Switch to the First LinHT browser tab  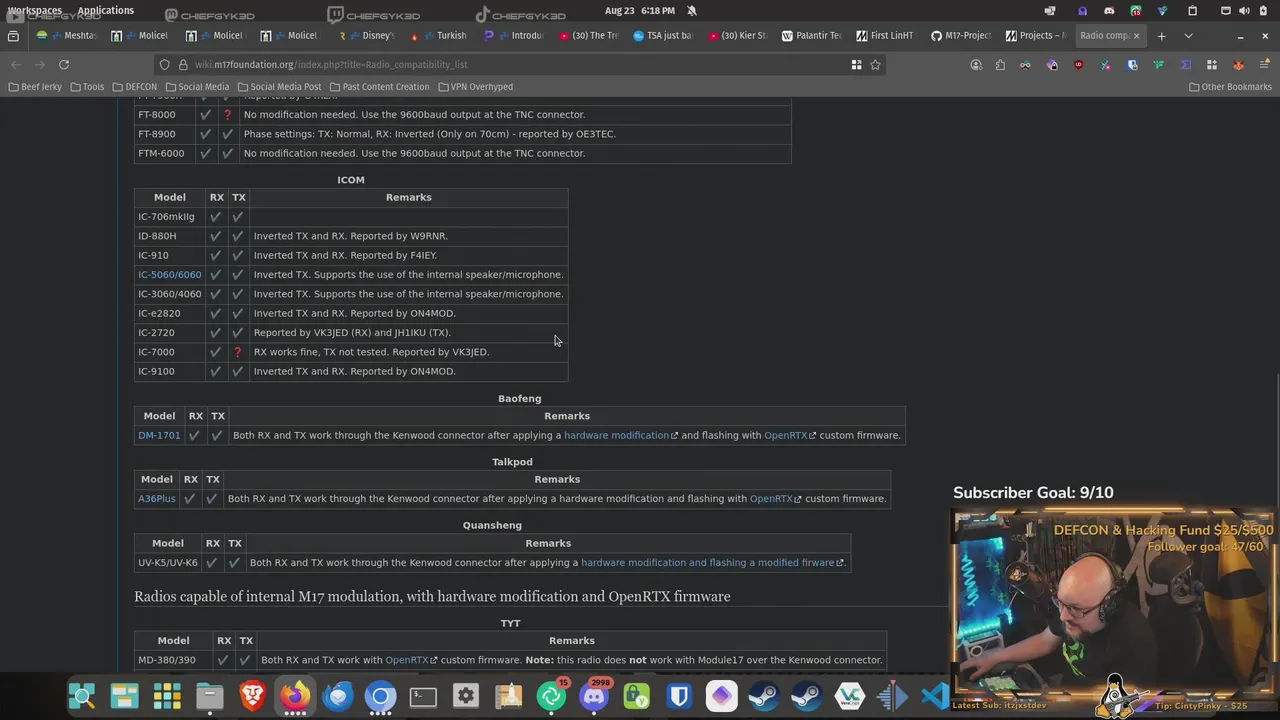pos(885,36)
